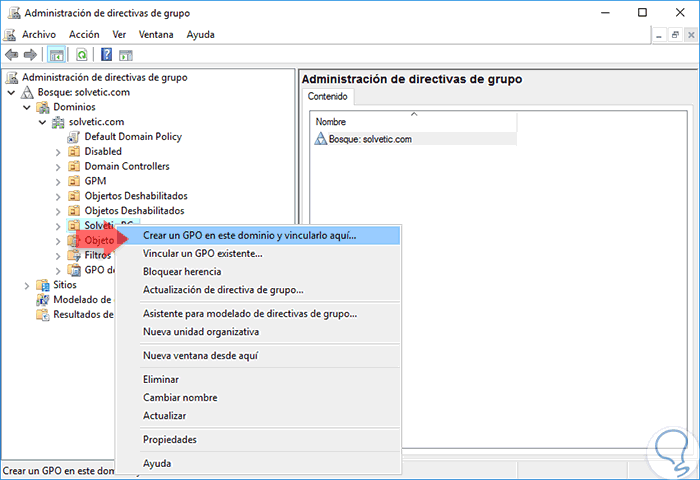The width and height of the screenshot is (700, 480).
Task: Click the Forward arrow toolbar icon
Action: point(30,55)
